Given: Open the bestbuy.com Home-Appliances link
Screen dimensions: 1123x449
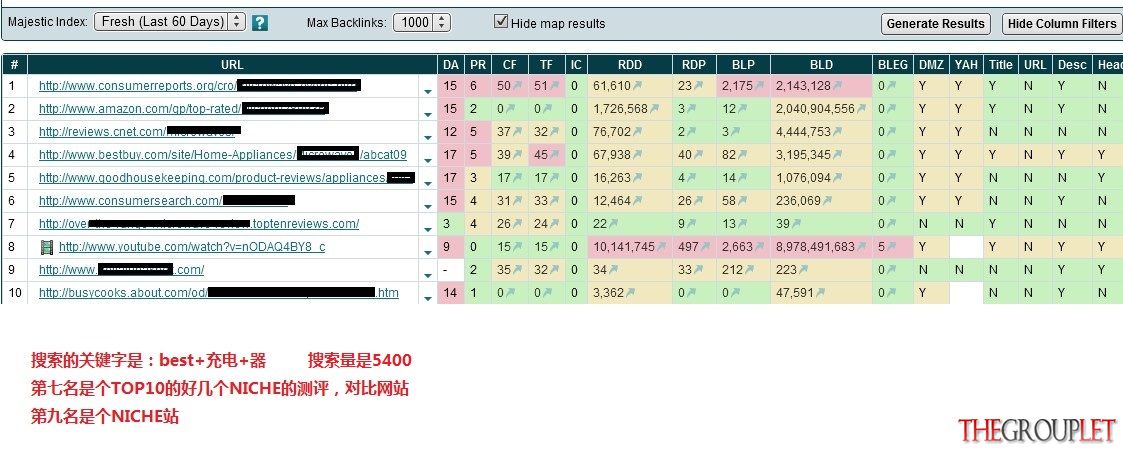Looking at the screenshot, I should click(223, 155).
